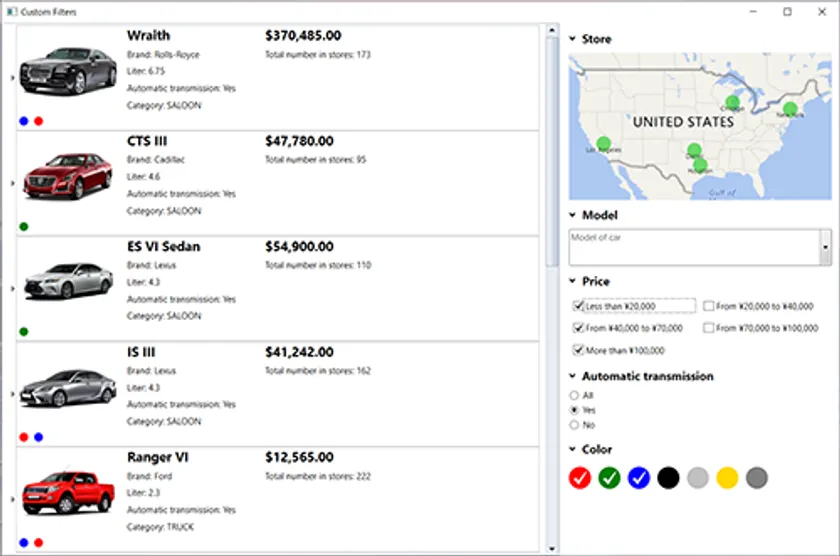Check From ¥70,000 to ¥100,000 option
Image resolution: width=840 pixels, height=556 pixels.
point(709,328)
